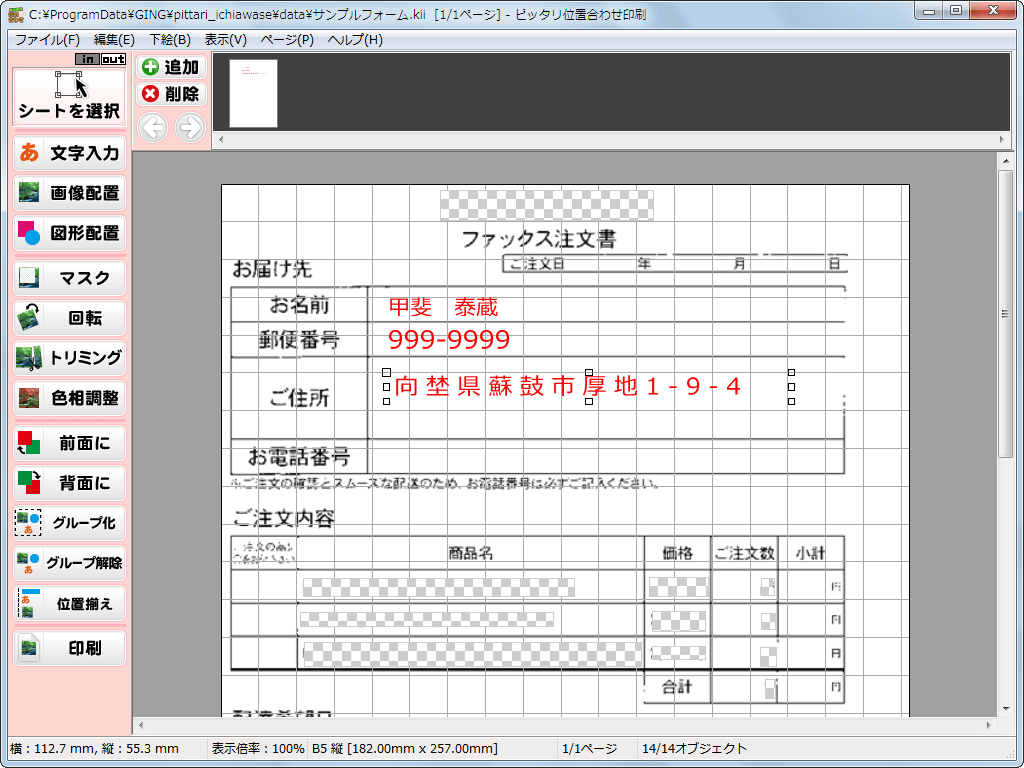Open the 表示(V) menu
This screenshot has height=768, width=1024.
coord(225,40)
